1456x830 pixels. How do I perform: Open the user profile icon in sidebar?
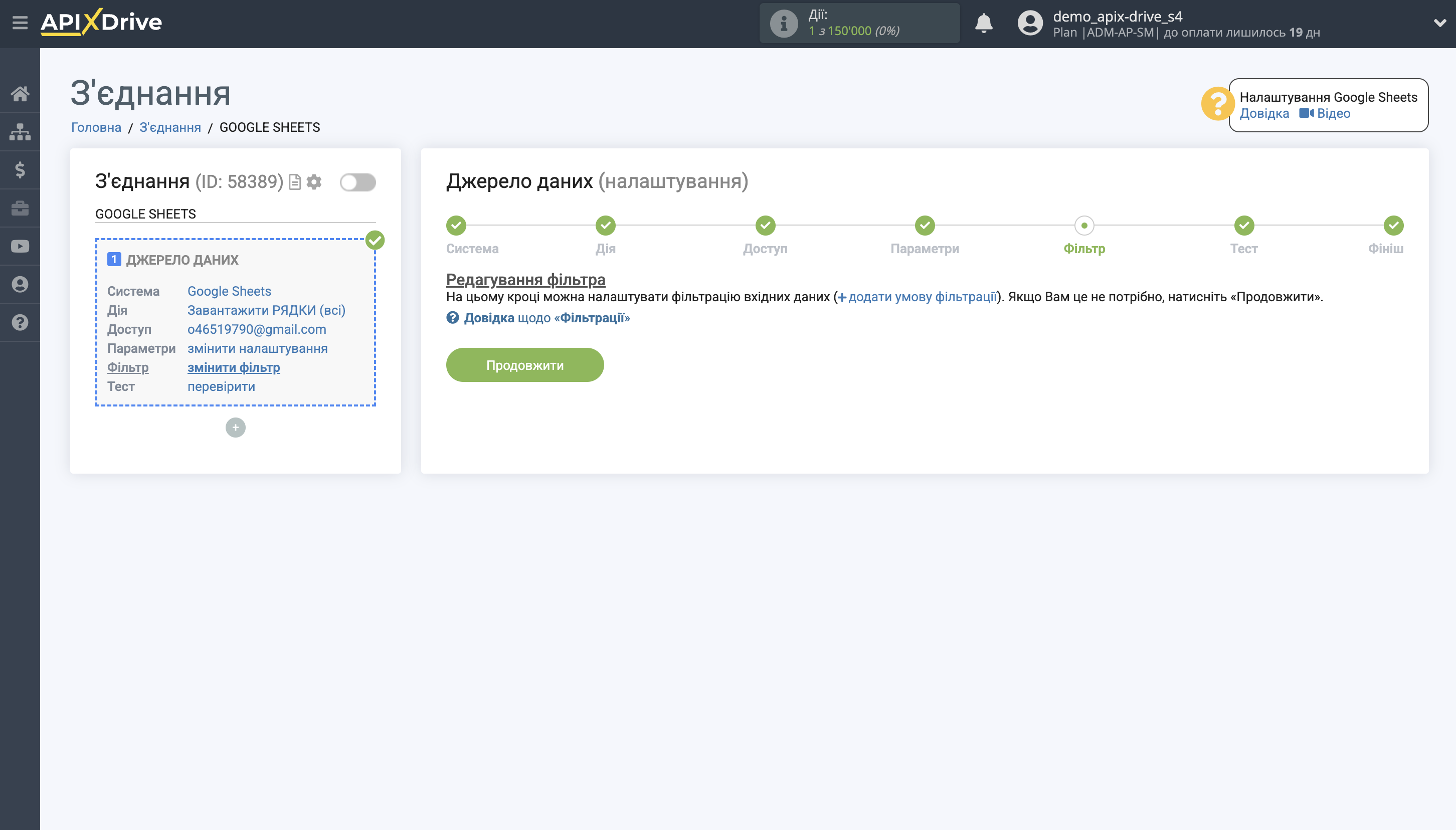tap(21, 284)
